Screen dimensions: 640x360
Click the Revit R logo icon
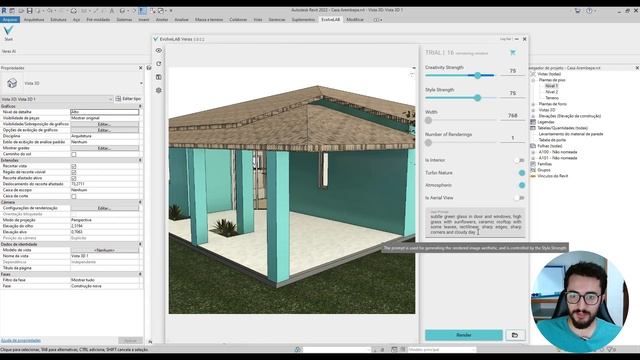coord(4,11)
